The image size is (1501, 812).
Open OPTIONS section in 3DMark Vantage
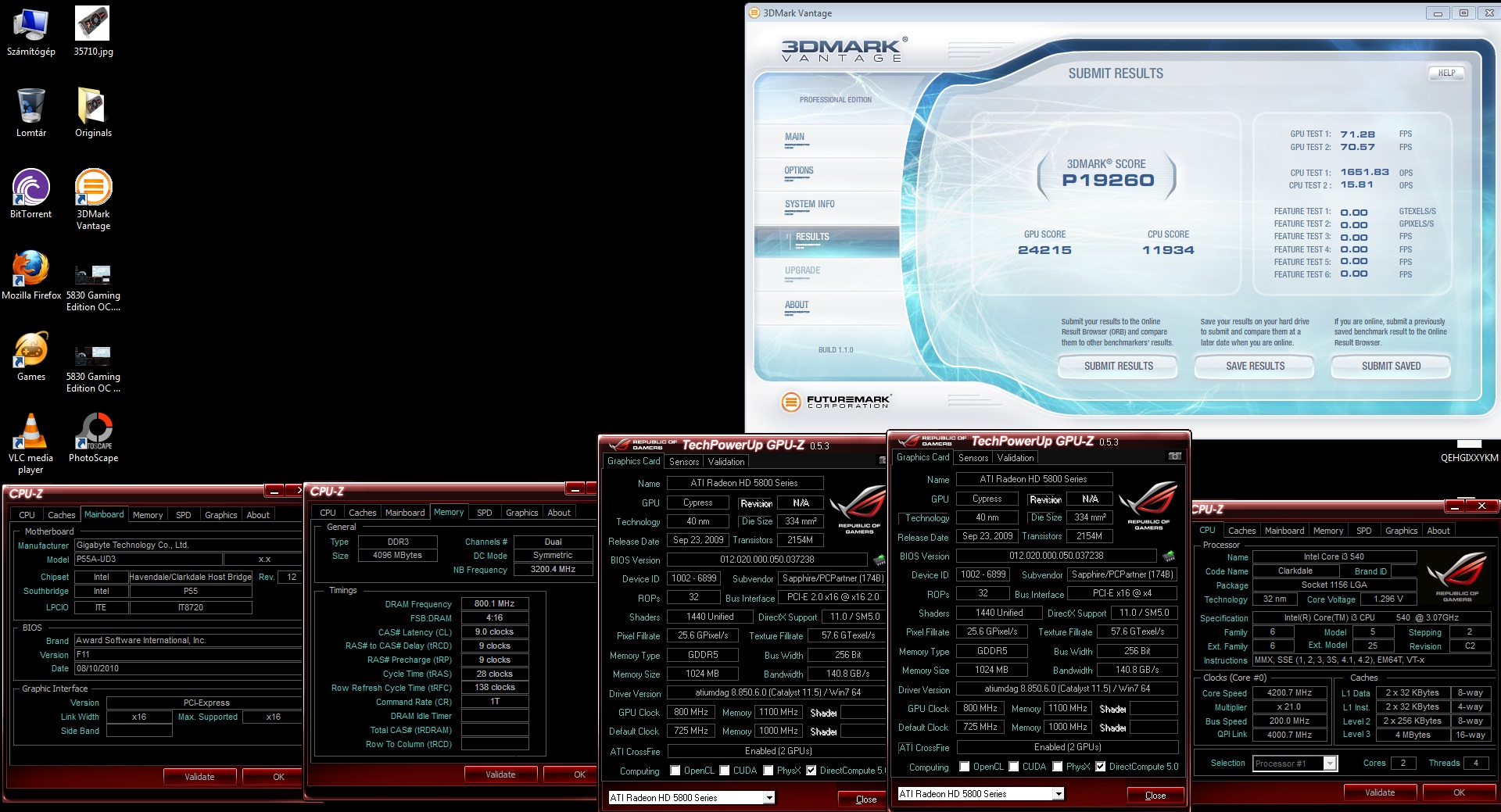point(799,170)
